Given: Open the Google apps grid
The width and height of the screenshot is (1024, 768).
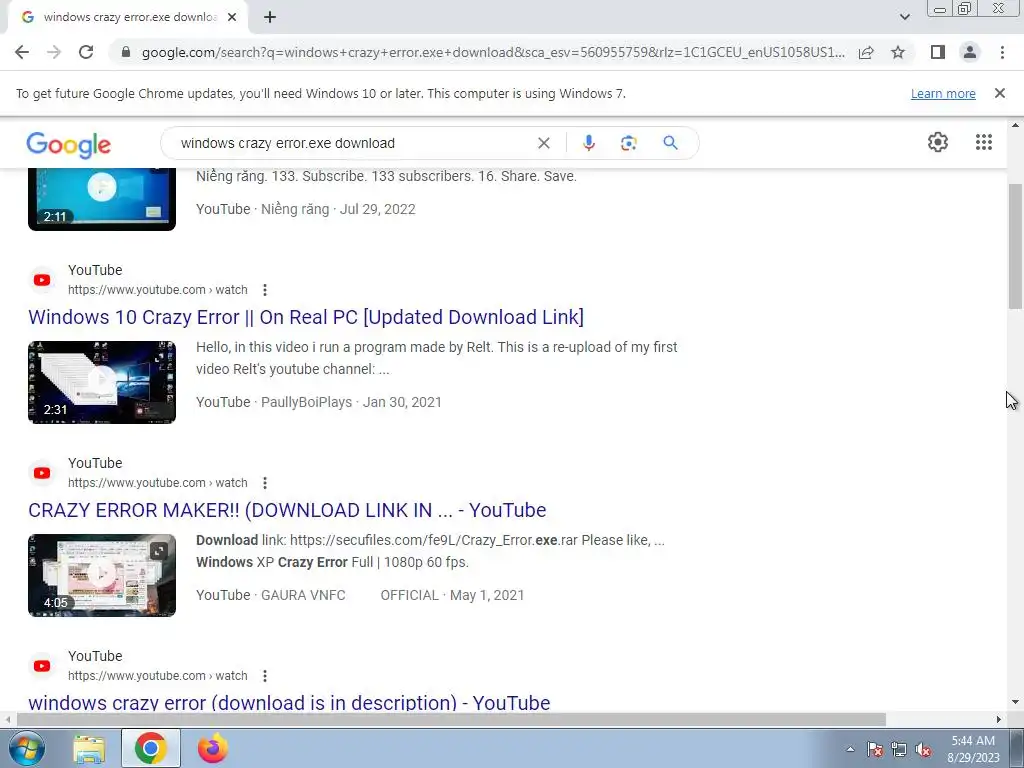Looking at the screenshot, I should point(984,142).
